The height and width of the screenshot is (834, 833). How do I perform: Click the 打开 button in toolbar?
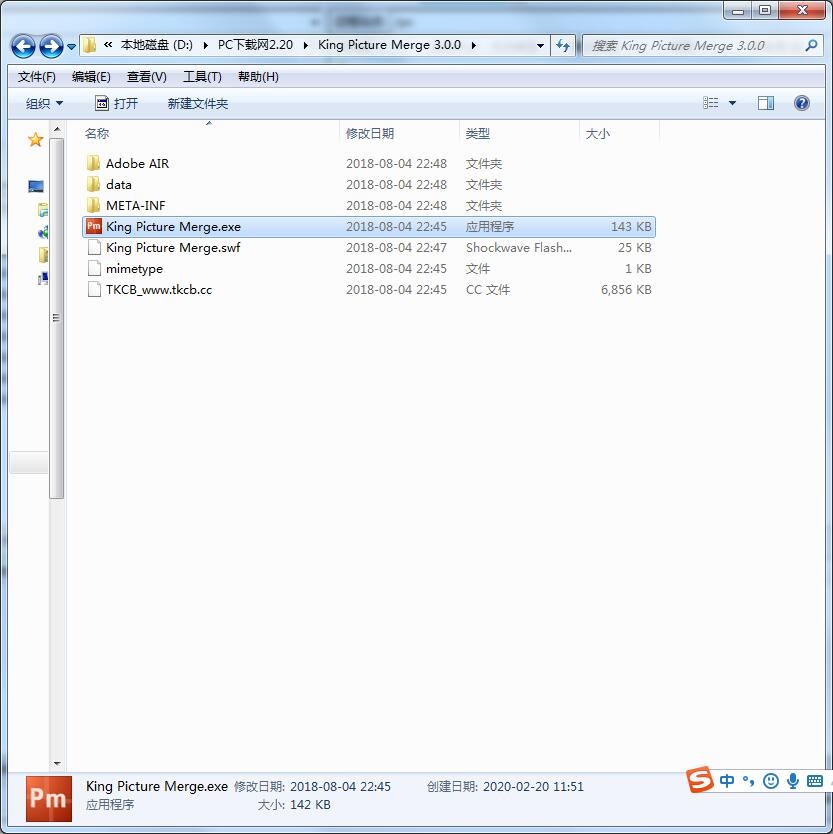pos(116,103)
